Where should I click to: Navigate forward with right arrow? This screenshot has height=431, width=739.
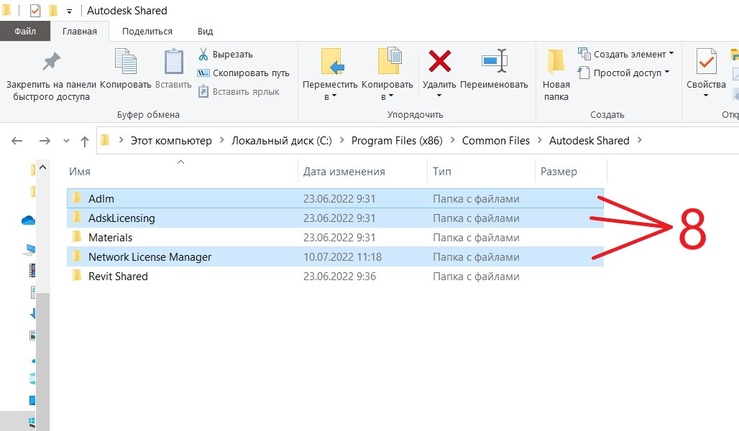point(45,141)
